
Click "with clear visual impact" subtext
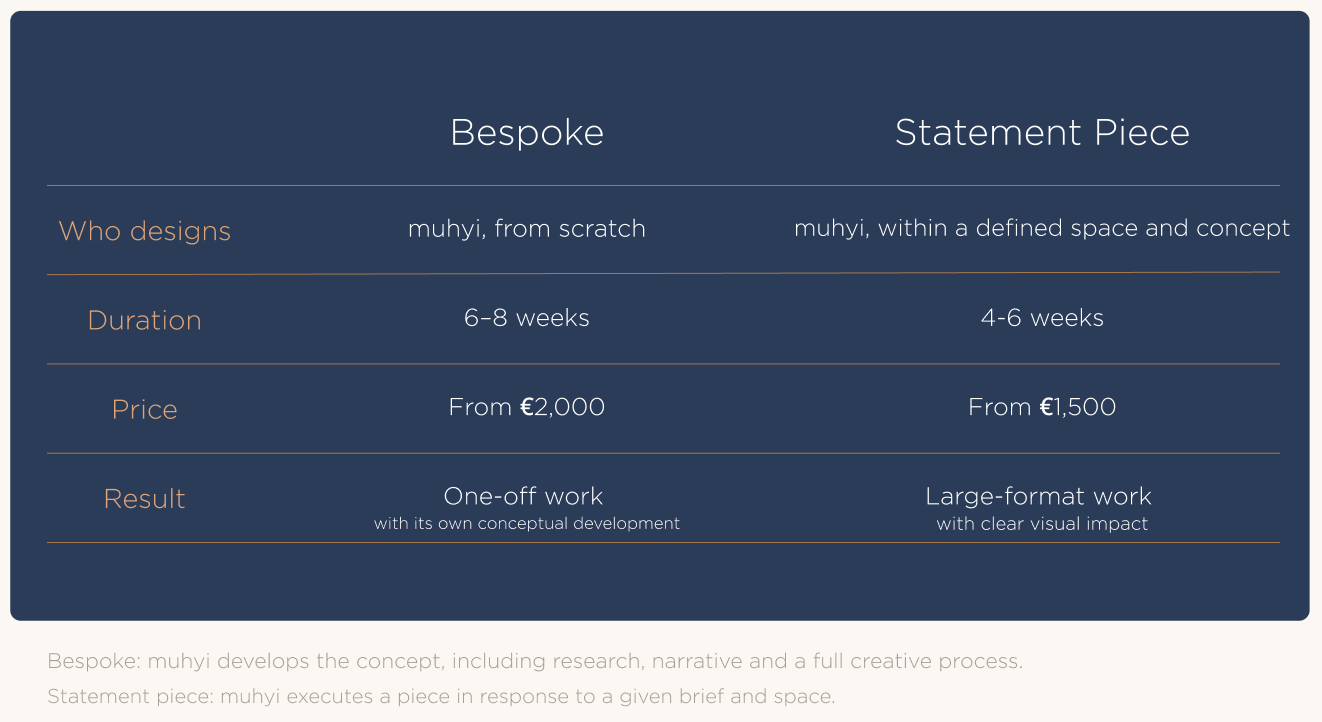point(1042,524)
